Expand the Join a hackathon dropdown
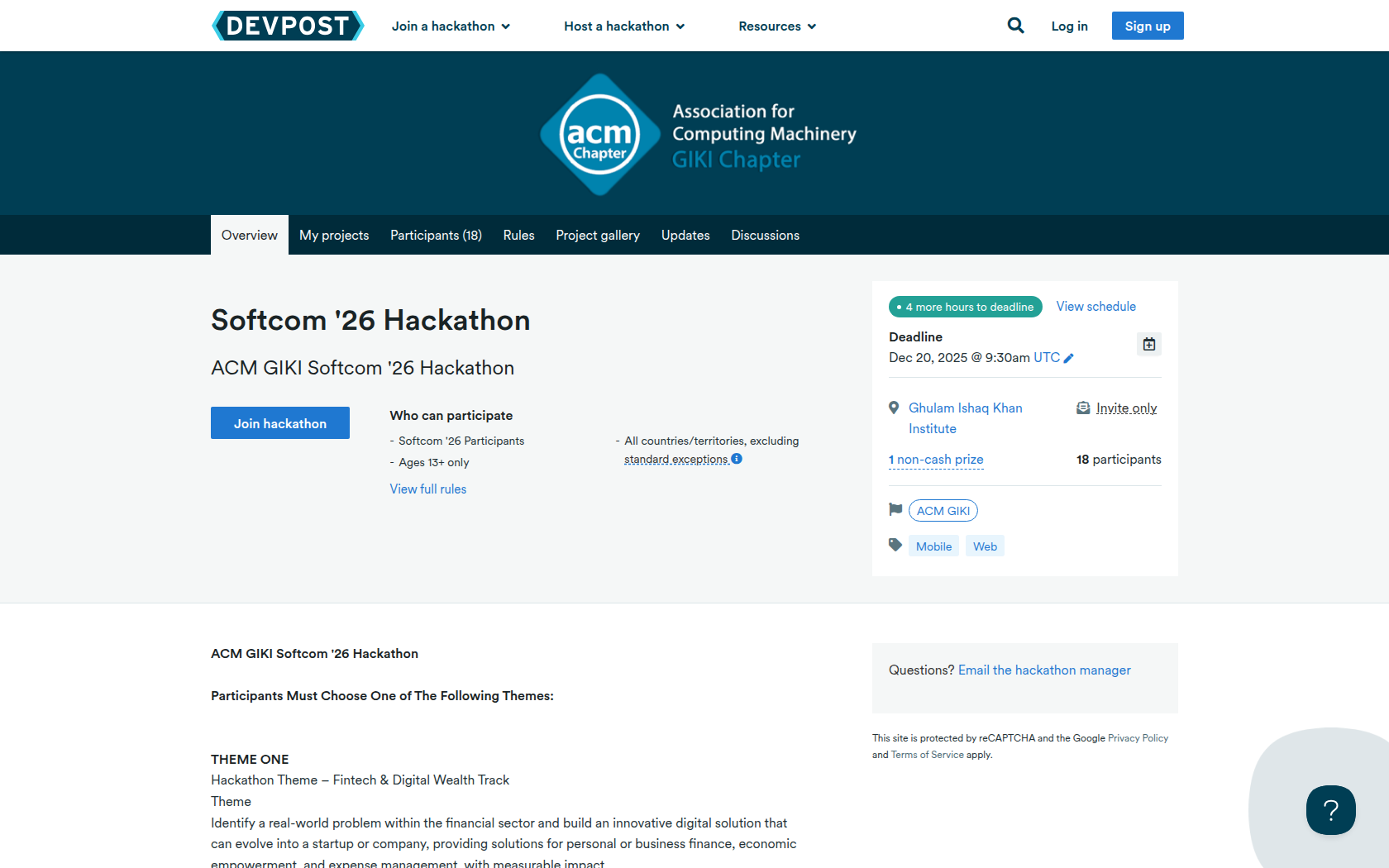Viewport: 1389px width, 868px height. click(451, 26)
